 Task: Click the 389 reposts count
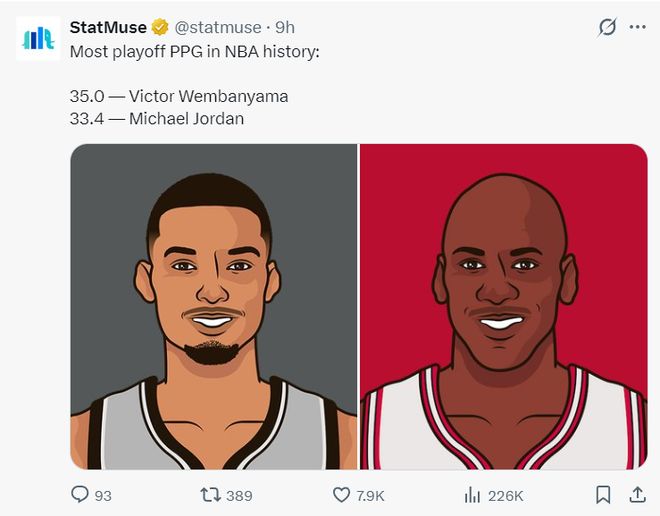tap(239, 496)
